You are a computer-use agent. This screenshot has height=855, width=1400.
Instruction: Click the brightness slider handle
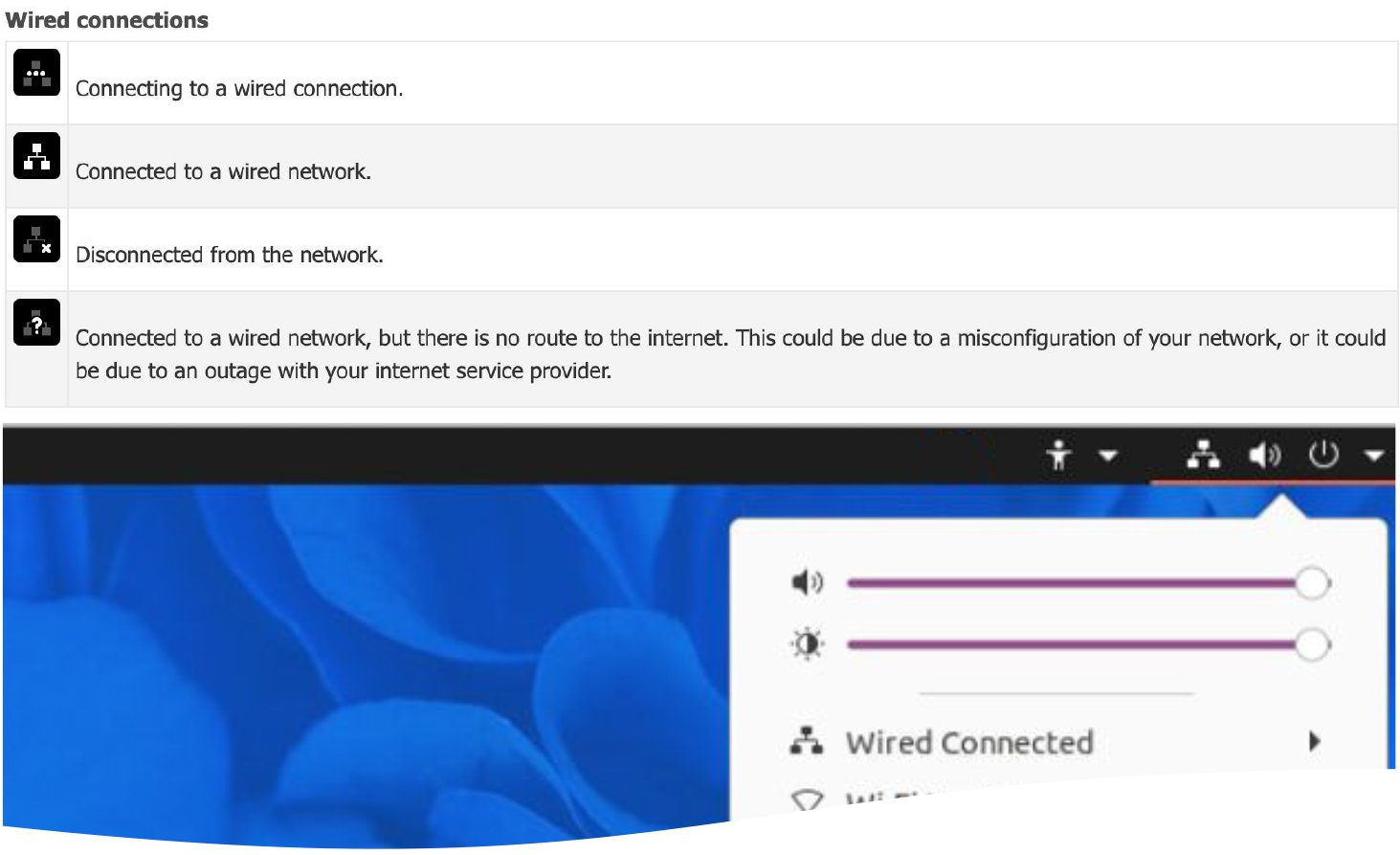coord(1313,644)
